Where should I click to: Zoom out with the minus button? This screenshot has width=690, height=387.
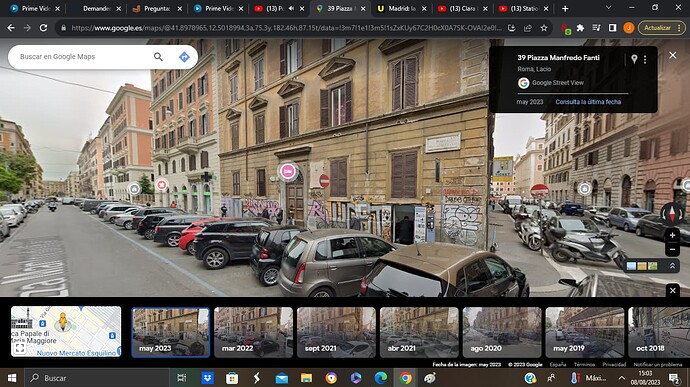pyautogui.click(x=672, y=249)
